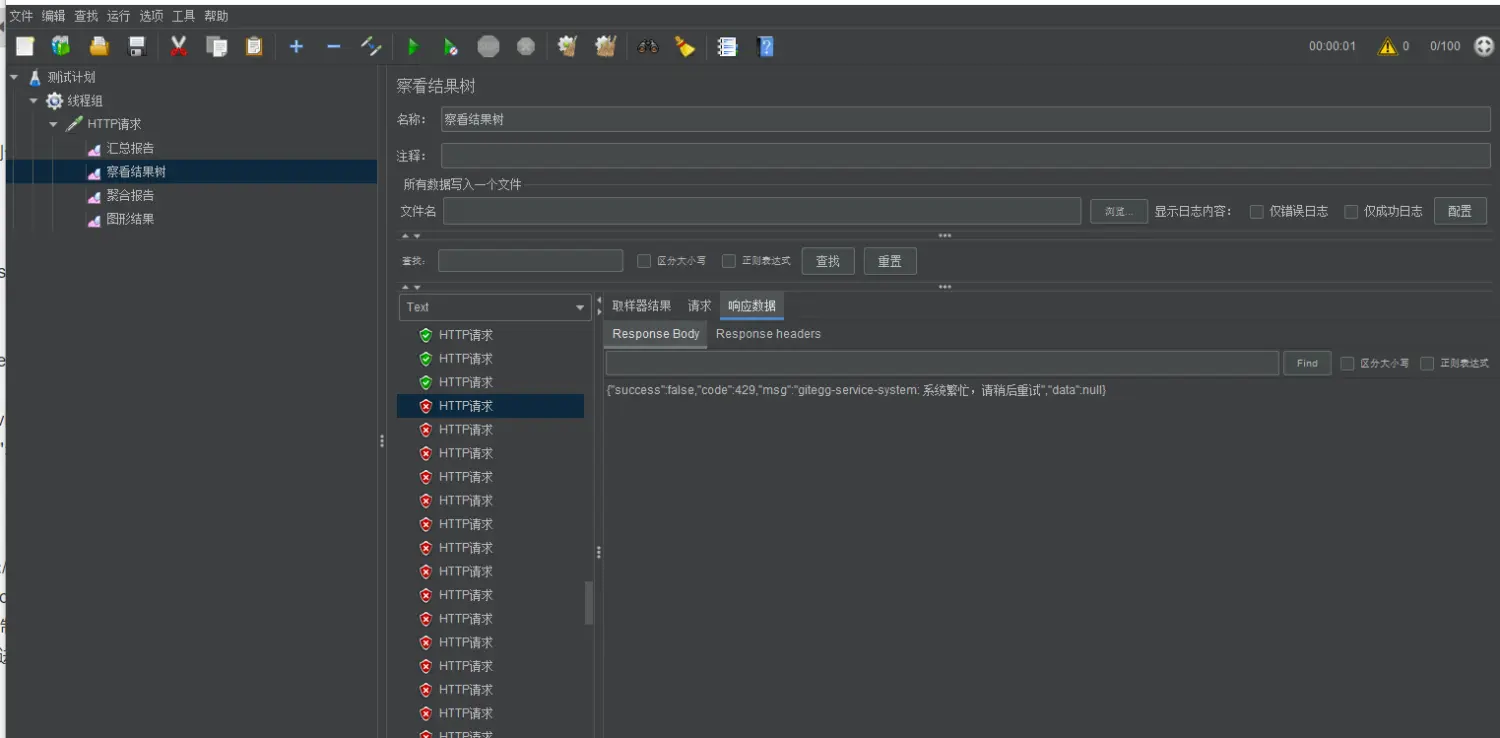The image size is (1500, 738).
Task: Select the 响应数据 tab
Action: pos(752,306)
